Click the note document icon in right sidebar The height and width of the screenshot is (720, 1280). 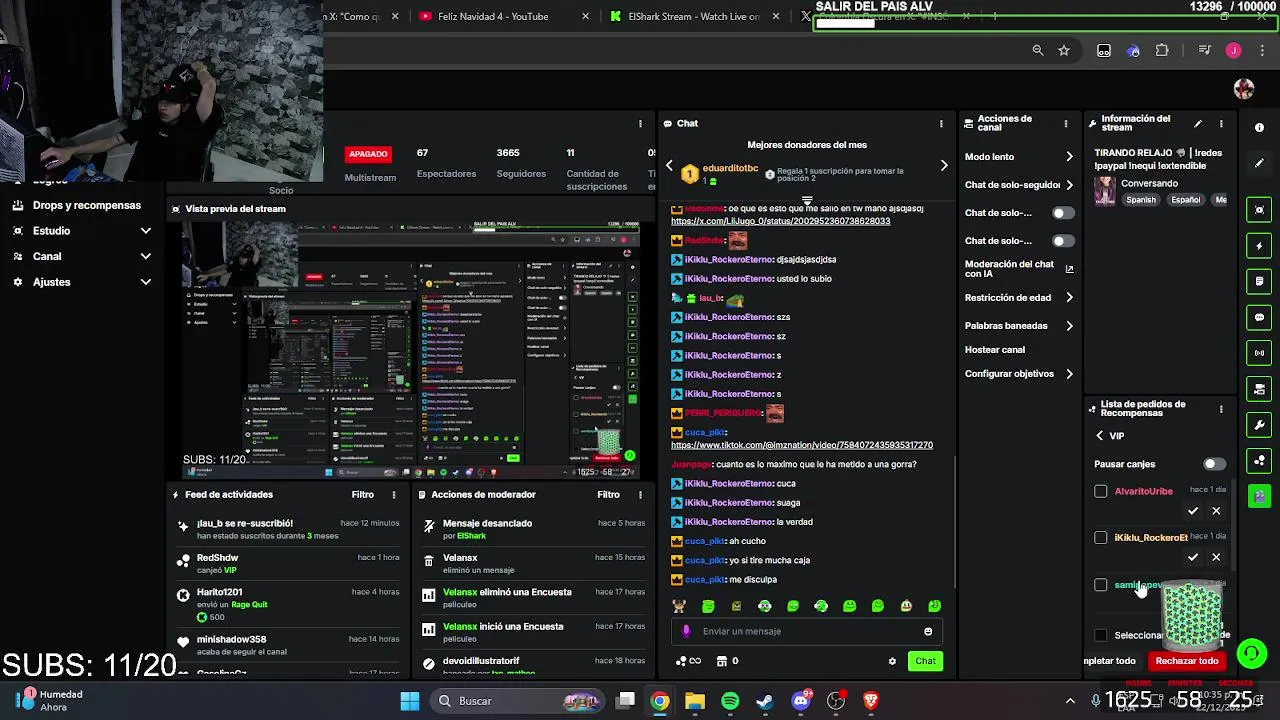1259,282
